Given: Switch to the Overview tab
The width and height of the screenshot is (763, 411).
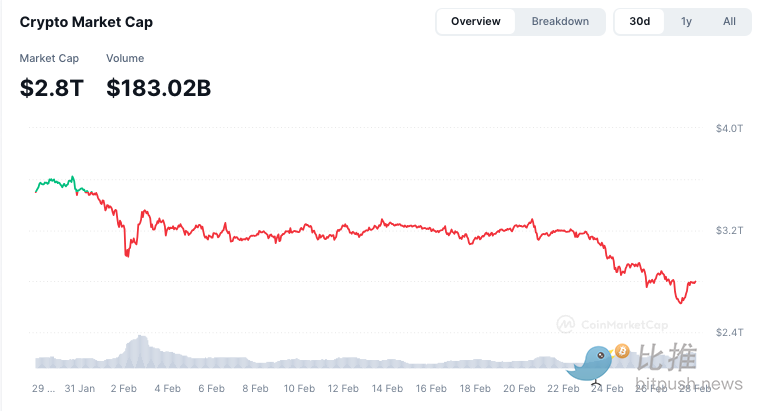Looking at the screenshot, I should click(475, 21).
